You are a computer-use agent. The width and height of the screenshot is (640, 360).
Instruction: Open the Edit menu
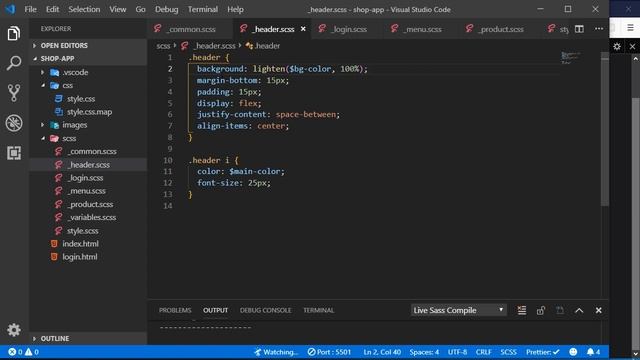click(x=52, y=9)
